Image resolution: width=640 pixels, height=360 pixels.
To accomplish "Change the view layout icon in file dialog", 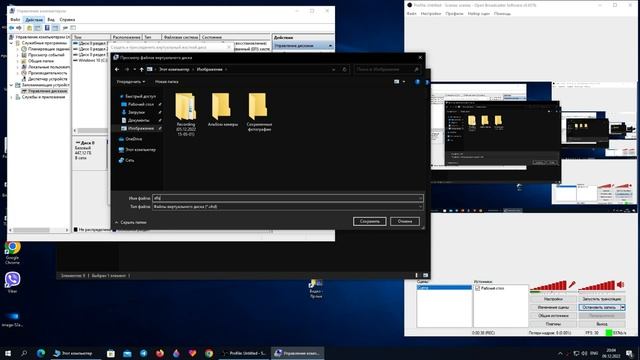I will point(396,82).
